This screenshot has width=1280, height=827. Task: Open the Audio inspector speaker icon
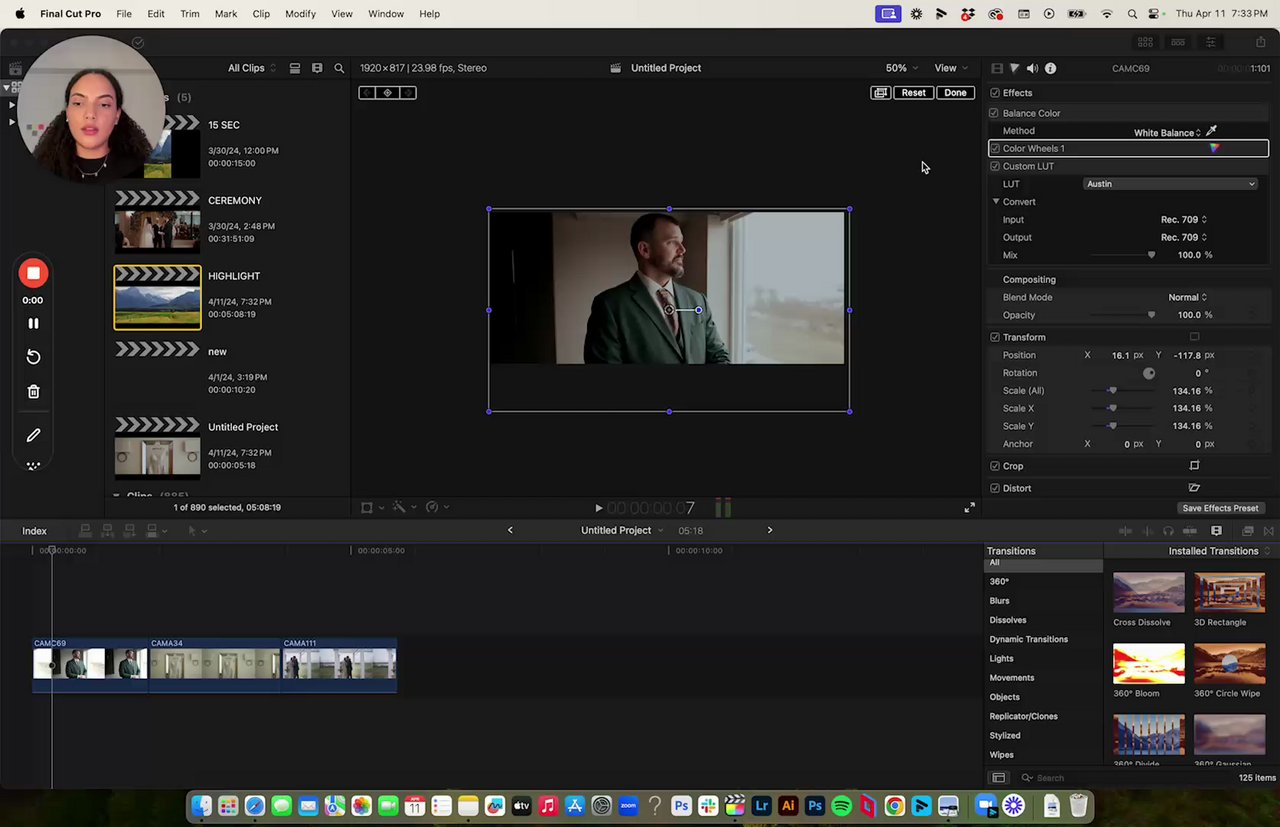[x=1032, y=68]
